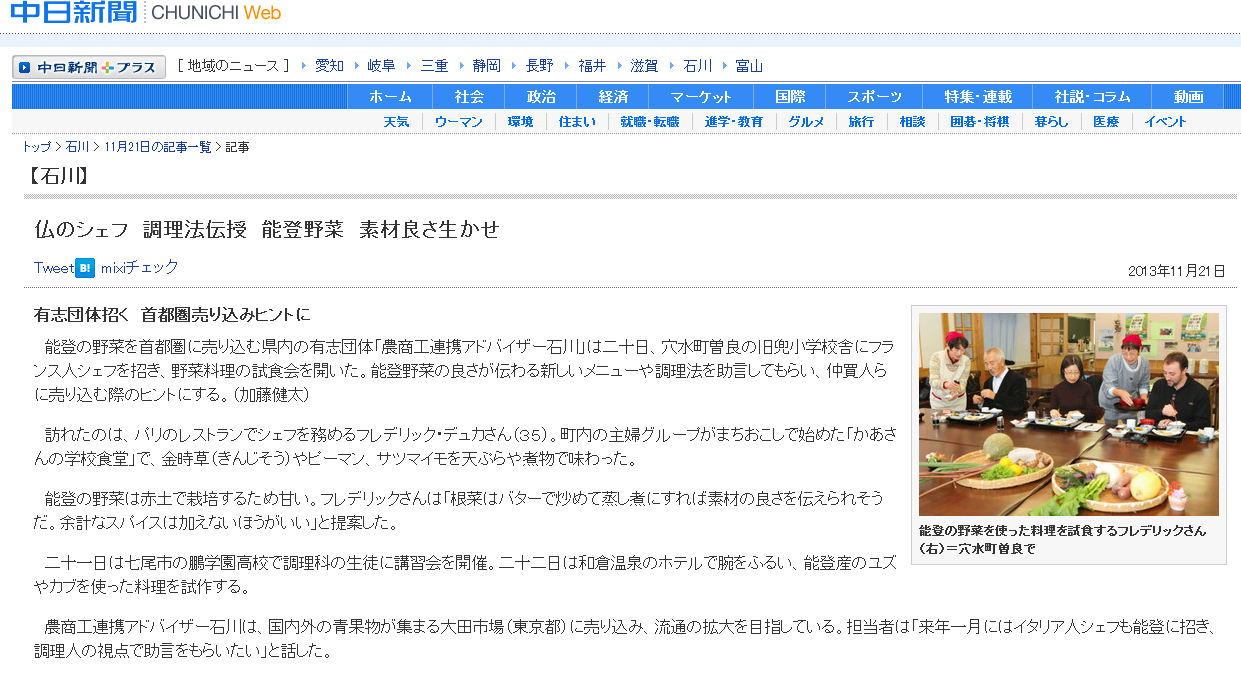Select the 社会 navigation tab
This screenshot has height=686, width=1241.
(468, 97)
